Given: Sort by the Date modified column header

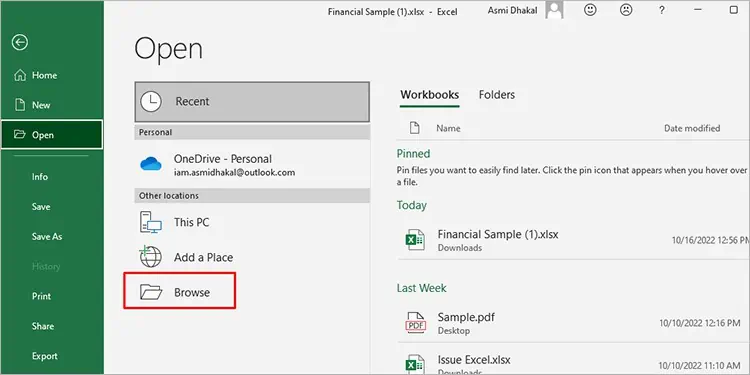Looking at the screenshot, I should coord(692,128).
